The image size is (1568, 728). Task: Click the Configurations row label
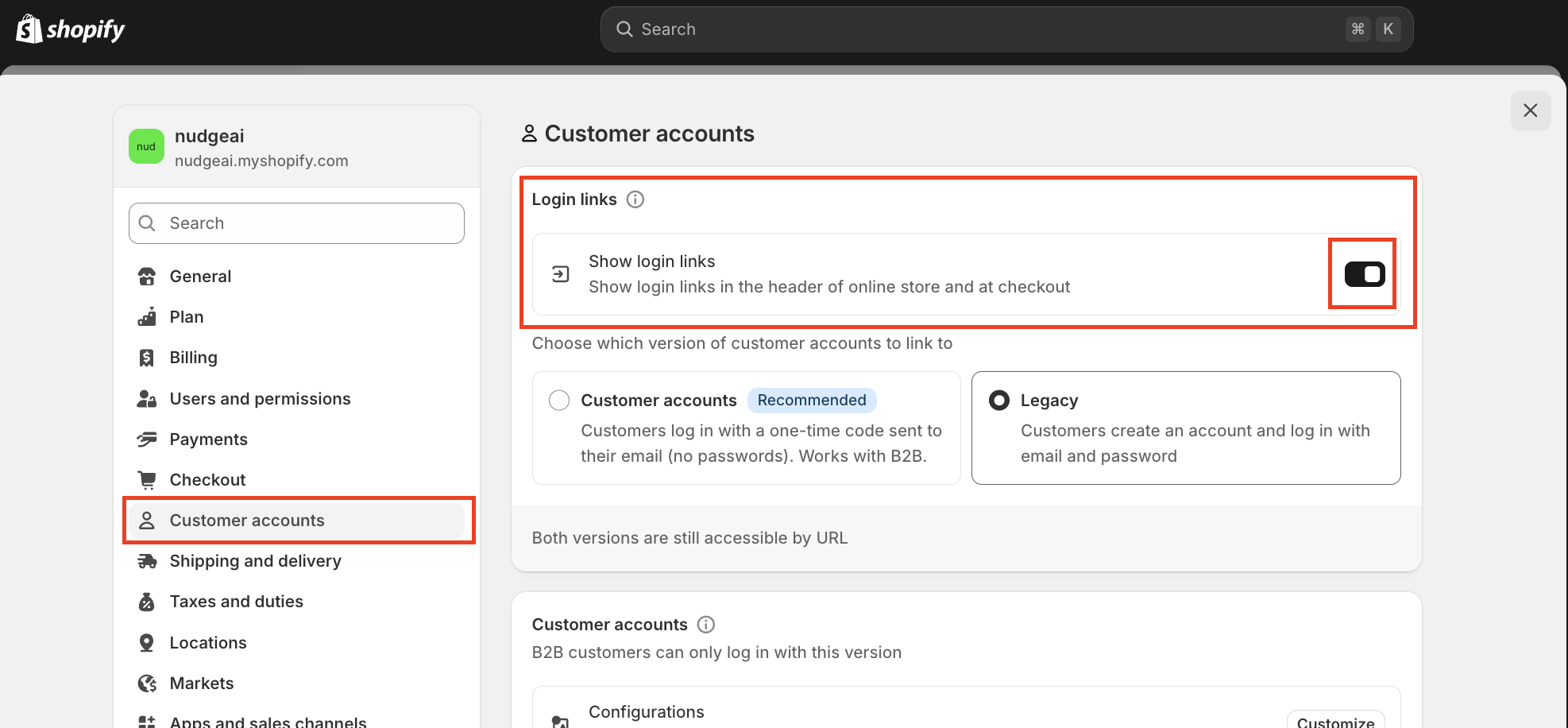tap(647, 712)
